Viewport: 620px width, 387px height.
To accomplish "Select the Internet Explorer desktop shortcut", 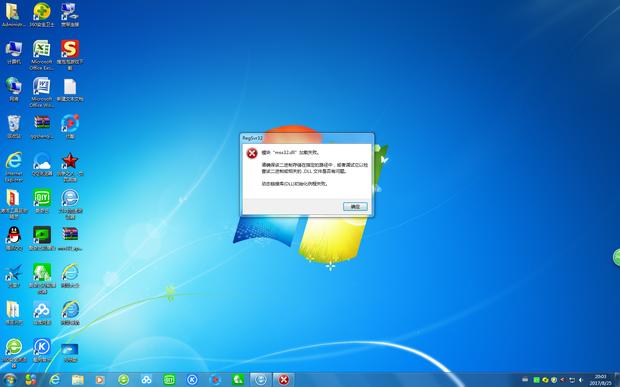I will click(14, 166).
